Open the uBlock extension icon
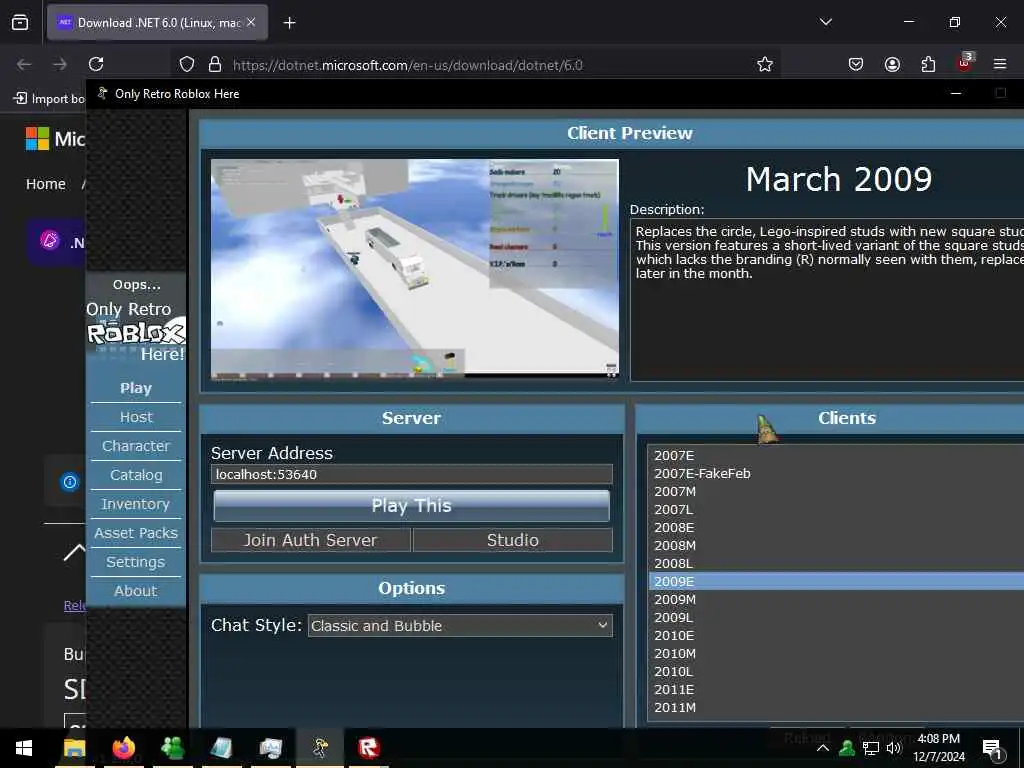 click(965, 63)
